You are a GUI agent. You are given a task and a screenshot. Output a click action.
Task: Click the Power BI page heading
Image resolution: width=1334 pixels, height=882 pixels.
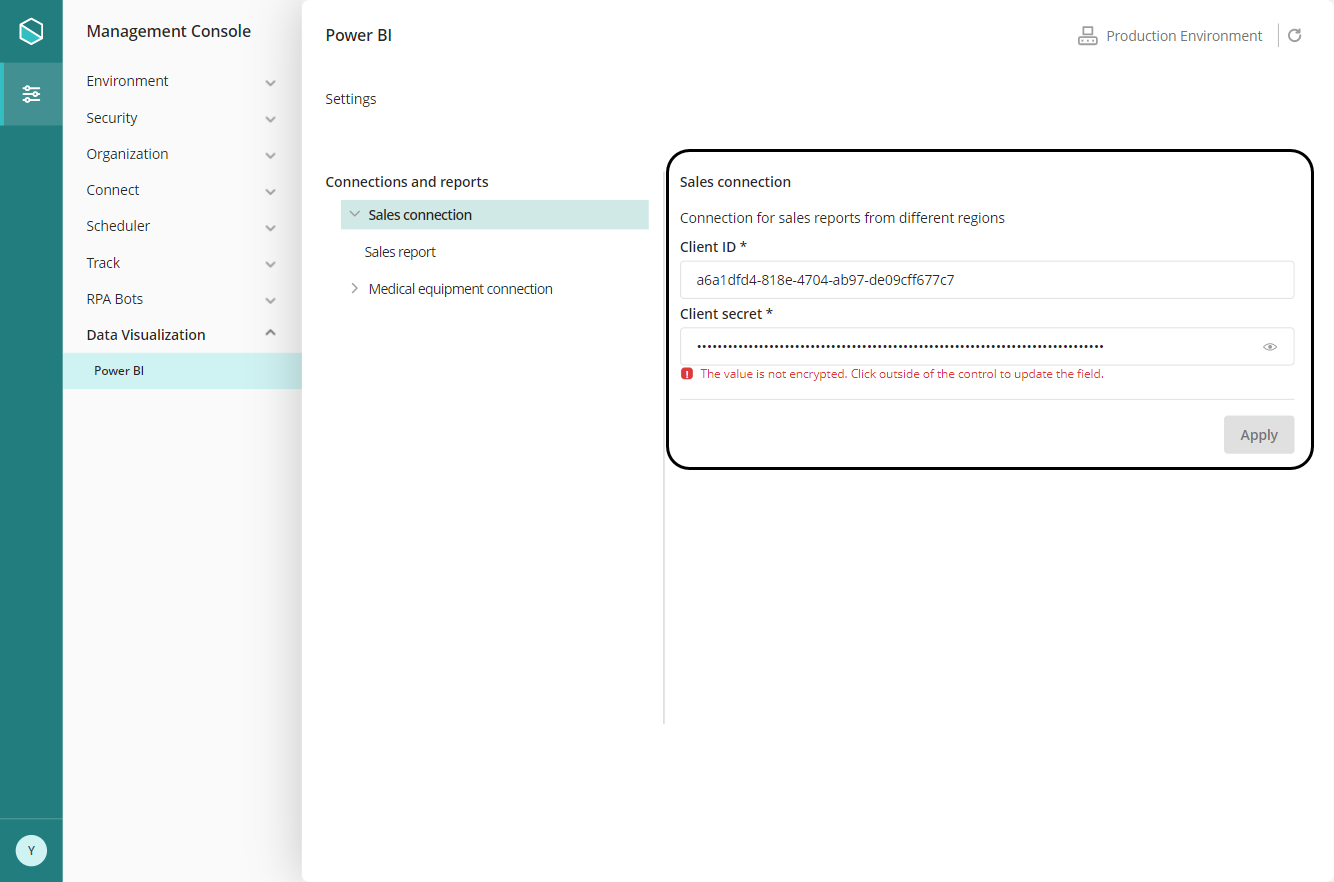coord(359,35)
